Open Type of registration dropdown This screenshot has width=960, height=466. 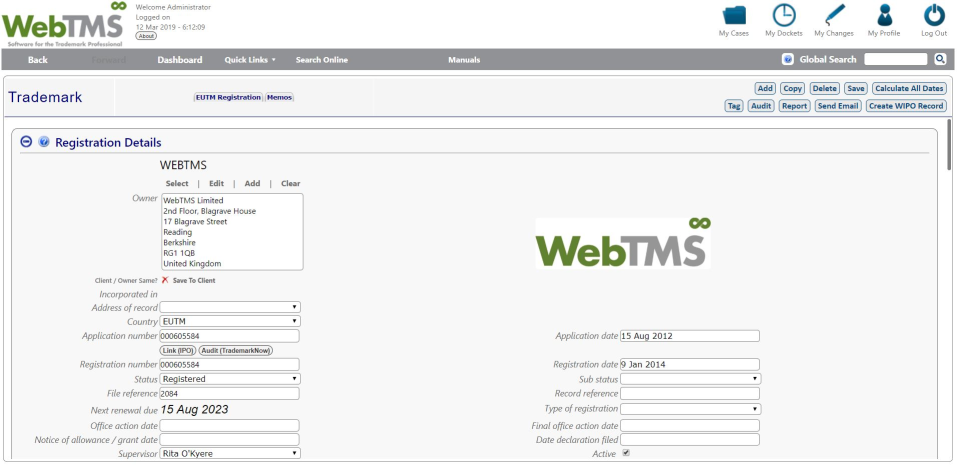tap(691, 408)
